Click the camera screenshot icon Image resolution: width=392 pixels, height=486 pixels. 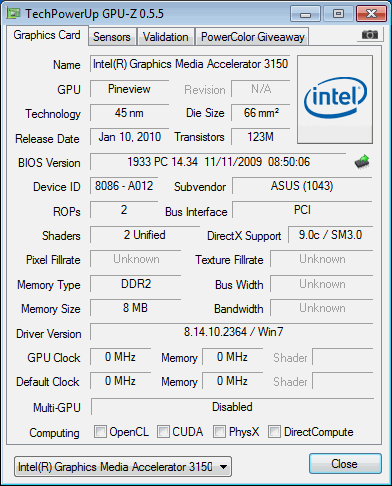pyautogui.click(x=370, y=34)
